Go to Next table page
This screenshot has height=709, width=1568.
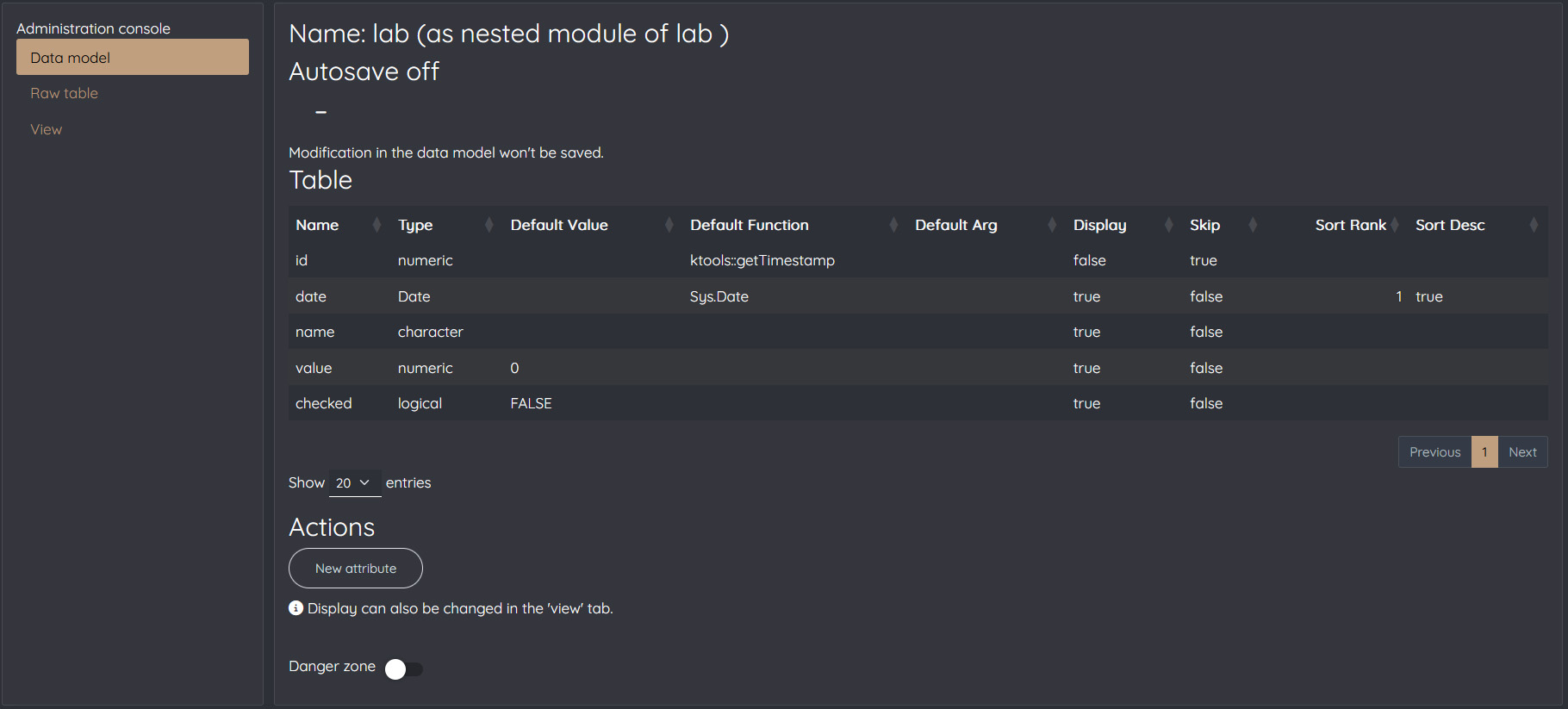1522,452
